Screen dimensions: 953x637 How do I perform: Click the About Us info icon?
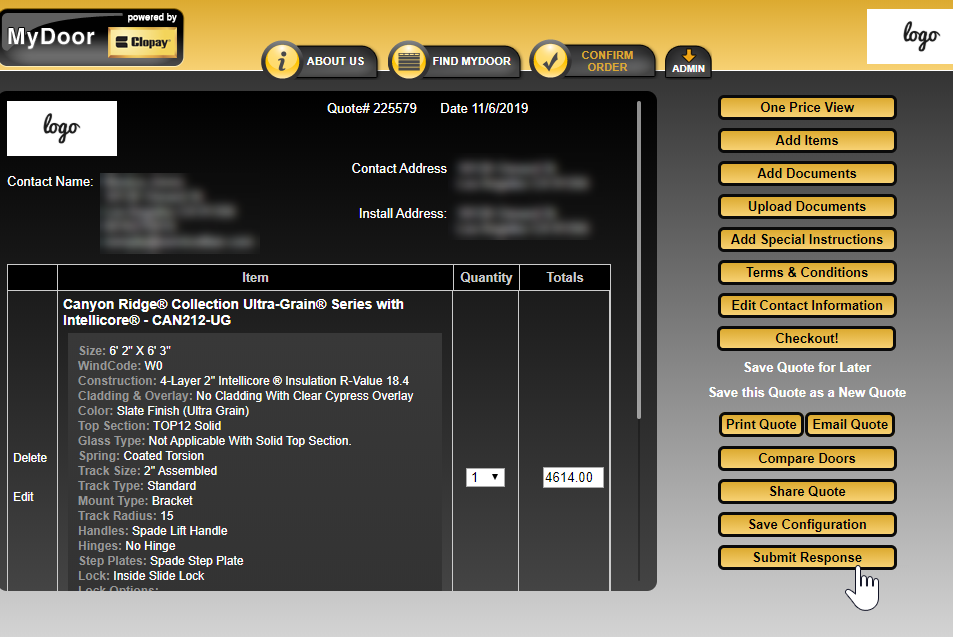coord(281,61)
